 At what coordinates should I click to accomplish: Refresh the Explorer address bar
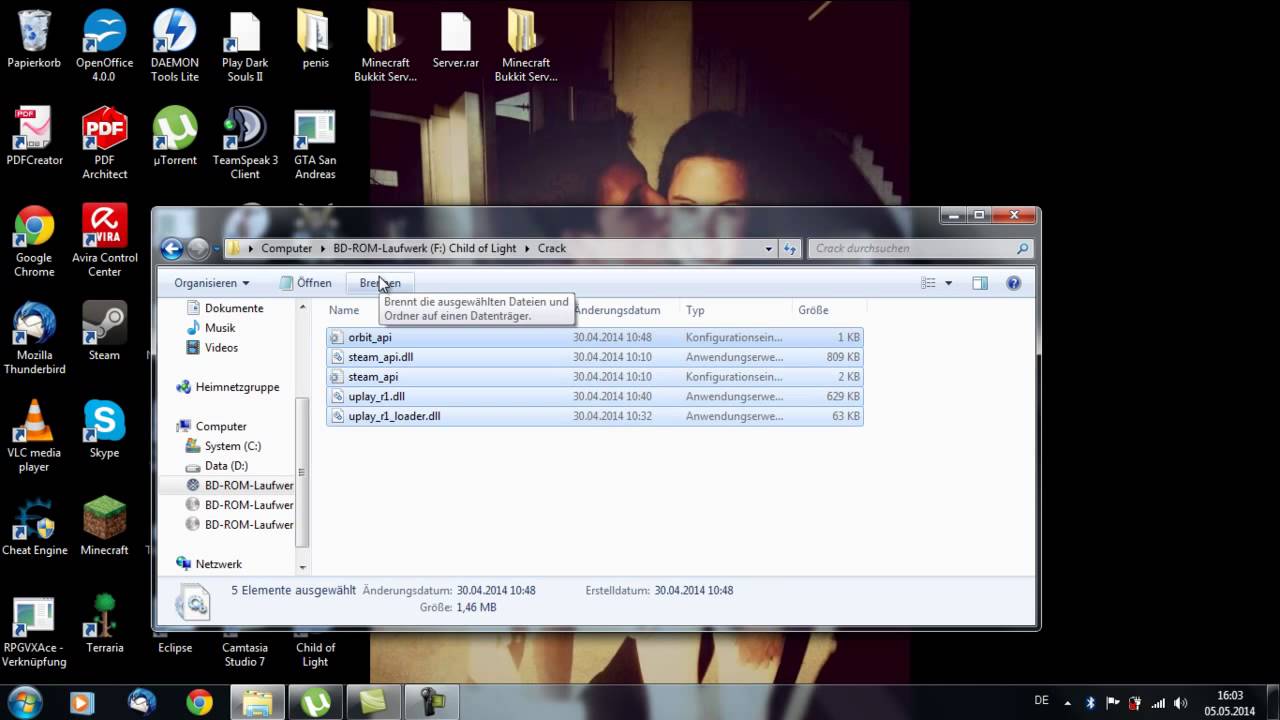(x=790, y=248)
